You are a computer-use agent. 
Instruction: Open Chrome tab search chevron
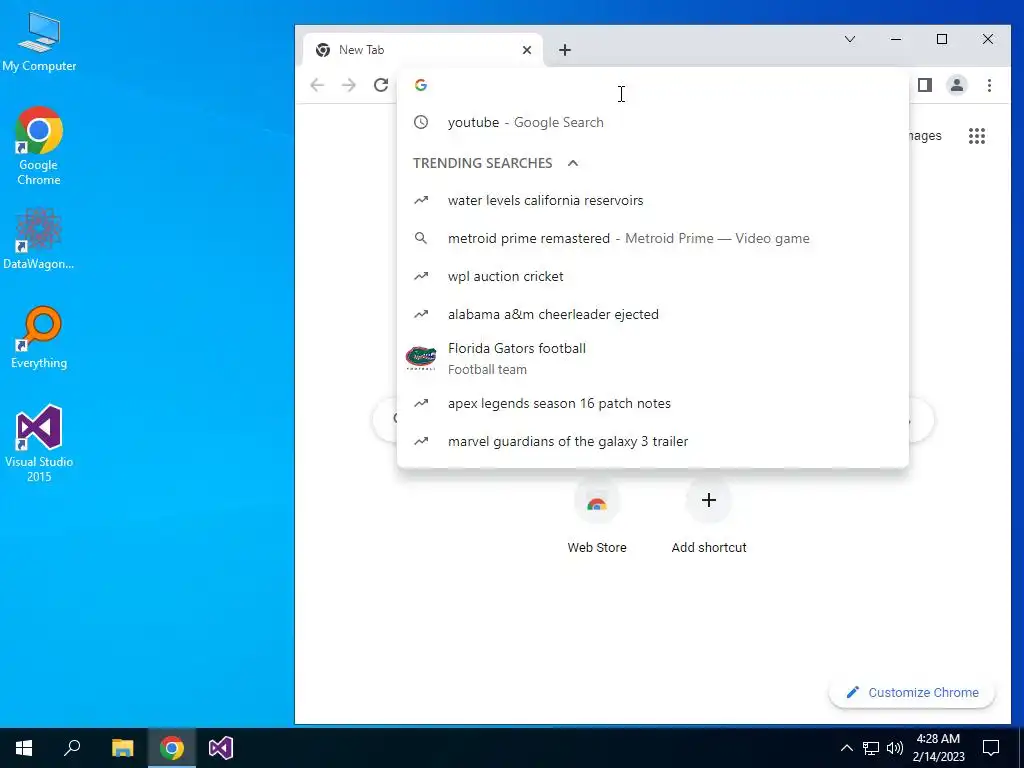(850, 39)
